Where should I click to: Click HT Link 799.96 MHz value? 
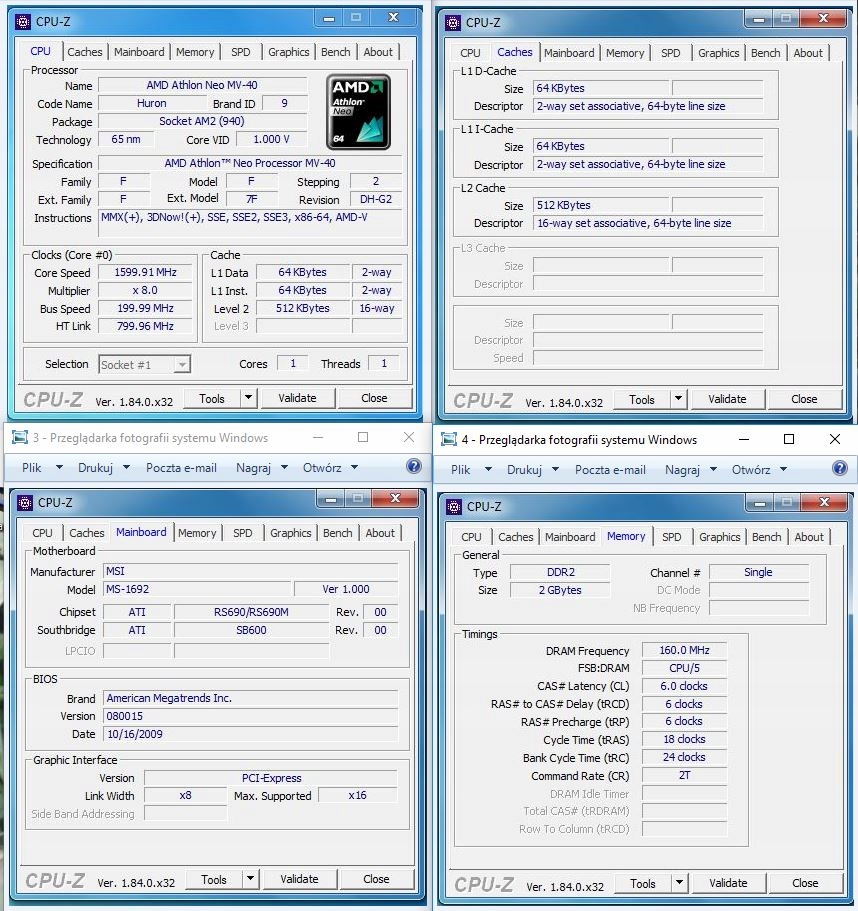(145, 326)
